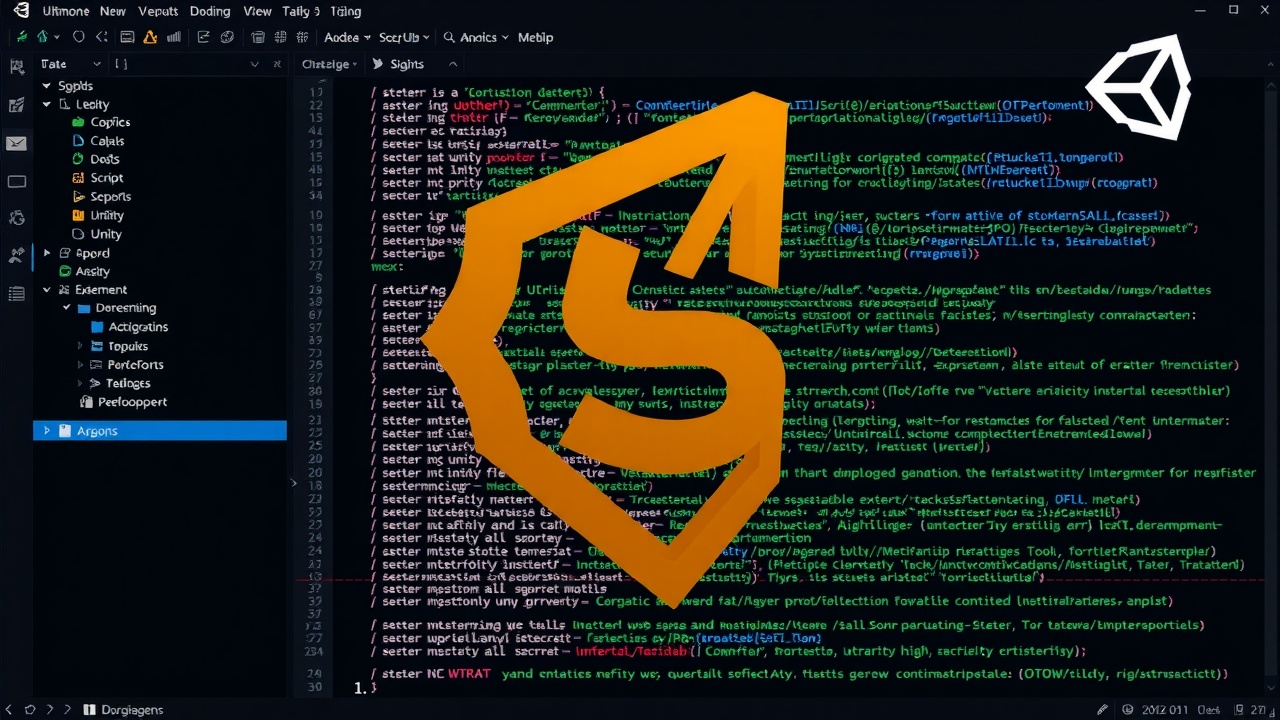Click the orange Script file icon
The width and height of the screenshot is (1280, 720).
pos(79,178)
